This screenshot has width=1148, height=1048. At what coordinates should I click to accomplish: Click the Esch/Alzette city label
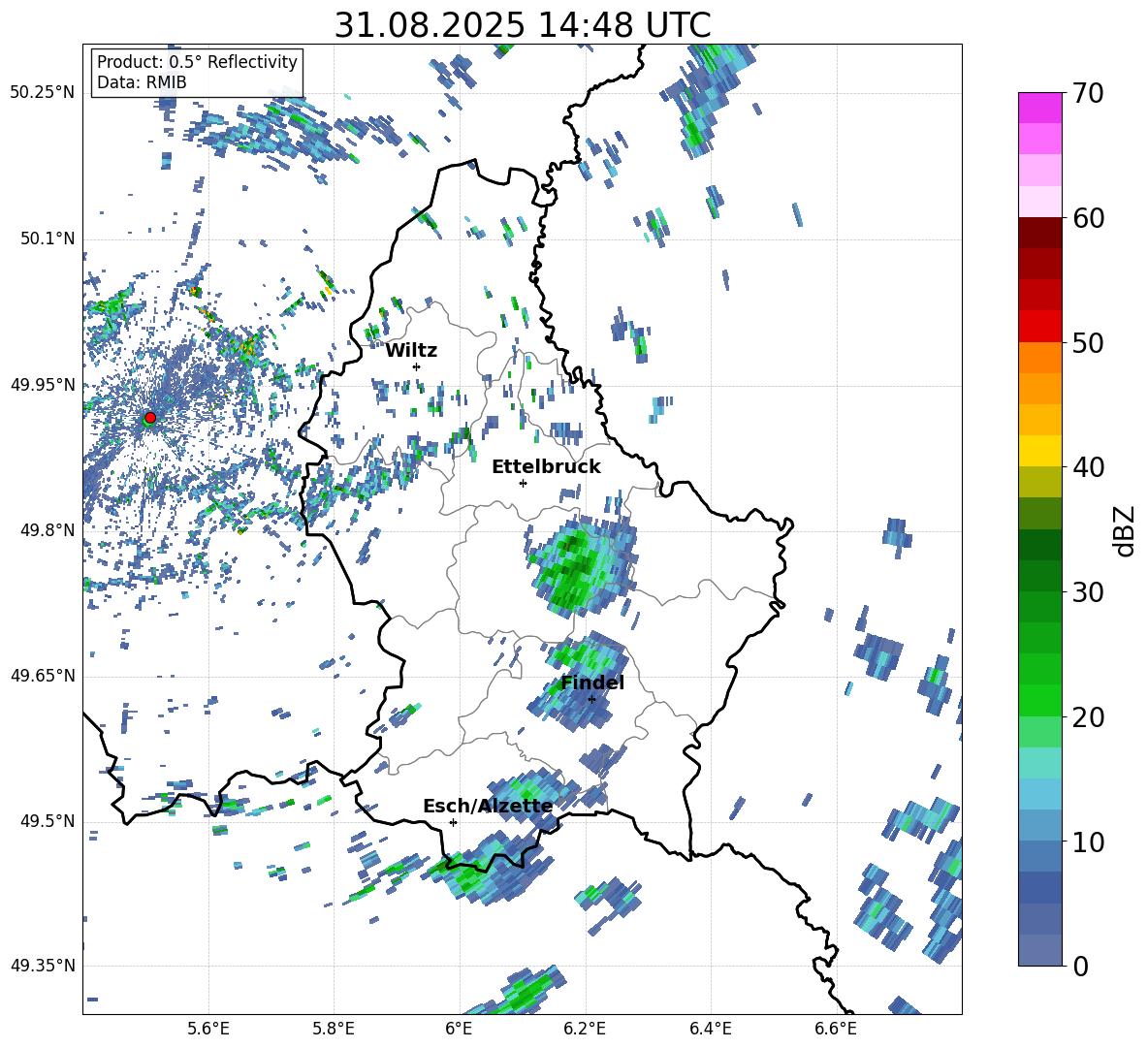(488, 807)
